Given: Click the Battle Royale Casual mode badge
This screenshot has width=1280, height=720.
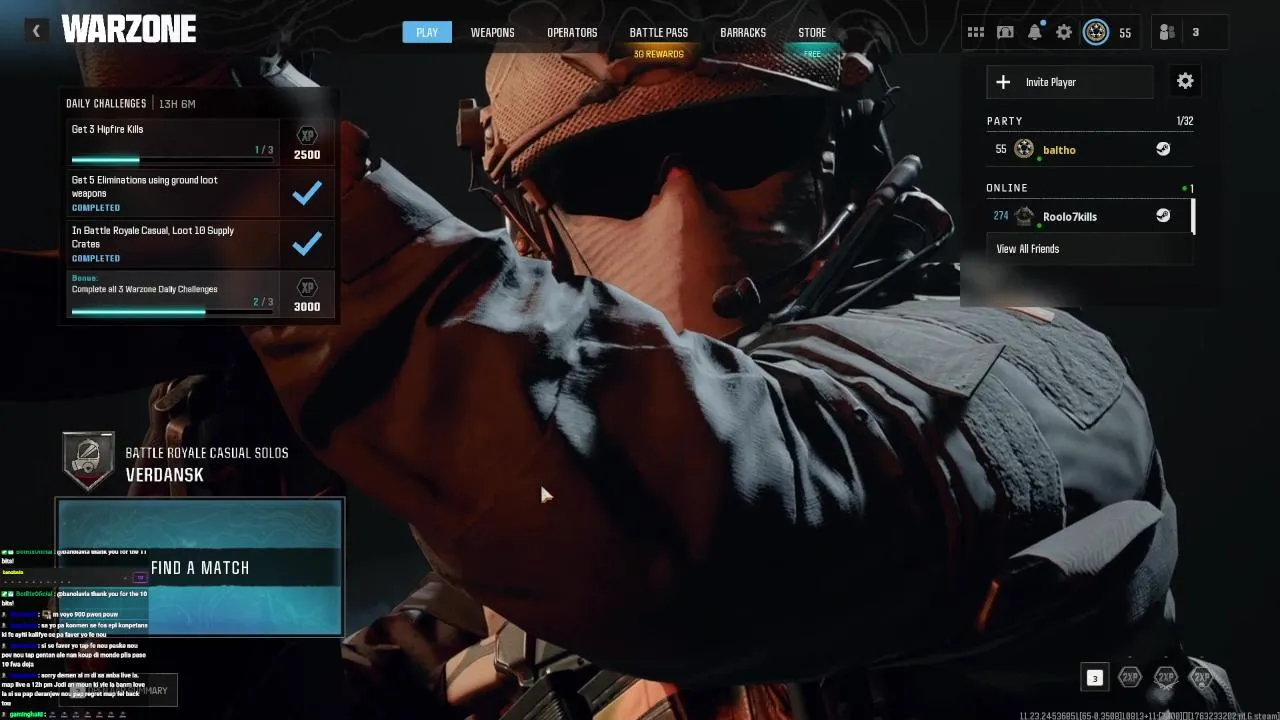Looking at the screenshot, I should 88,461.
